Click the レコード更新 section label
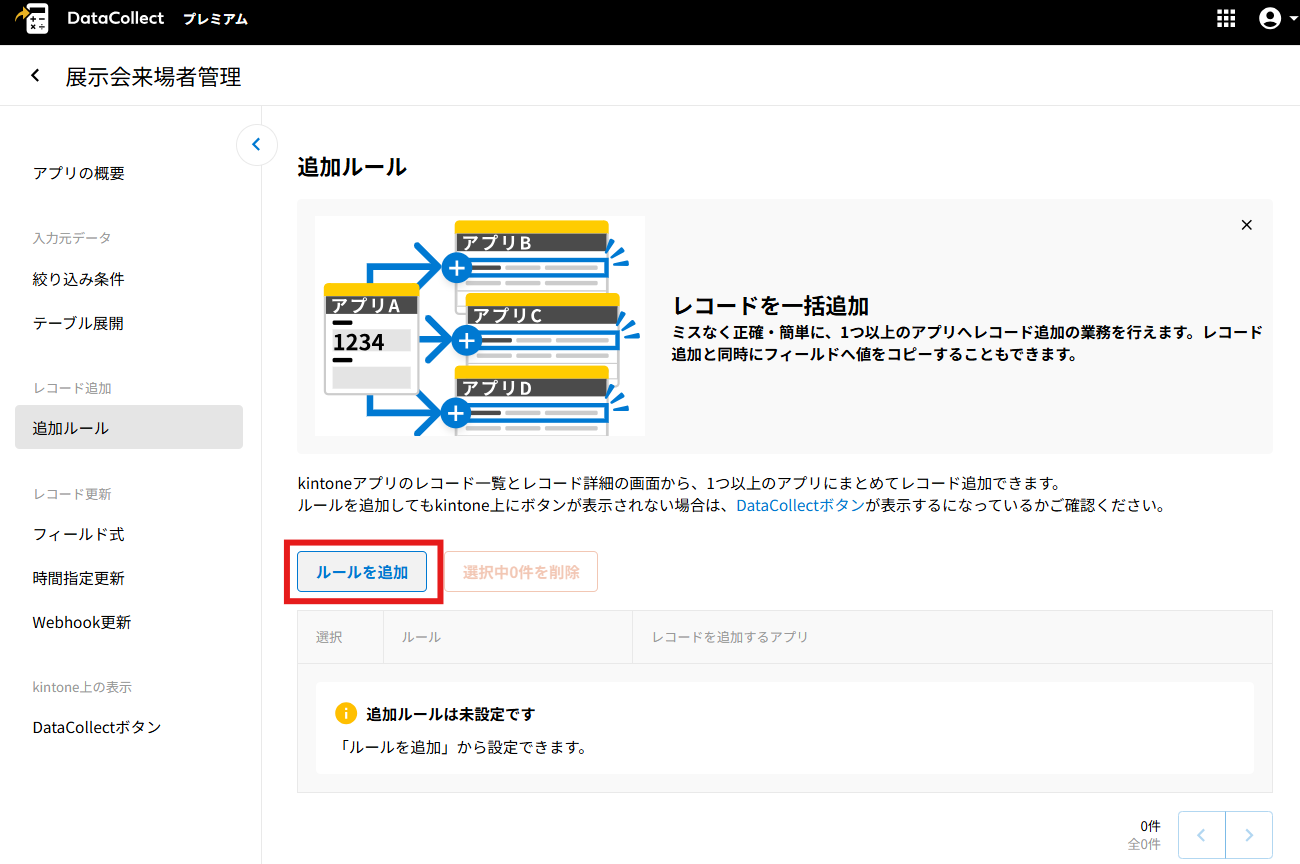The height and width of the screenshot is (864, 1300). click(x=72, y=494)
